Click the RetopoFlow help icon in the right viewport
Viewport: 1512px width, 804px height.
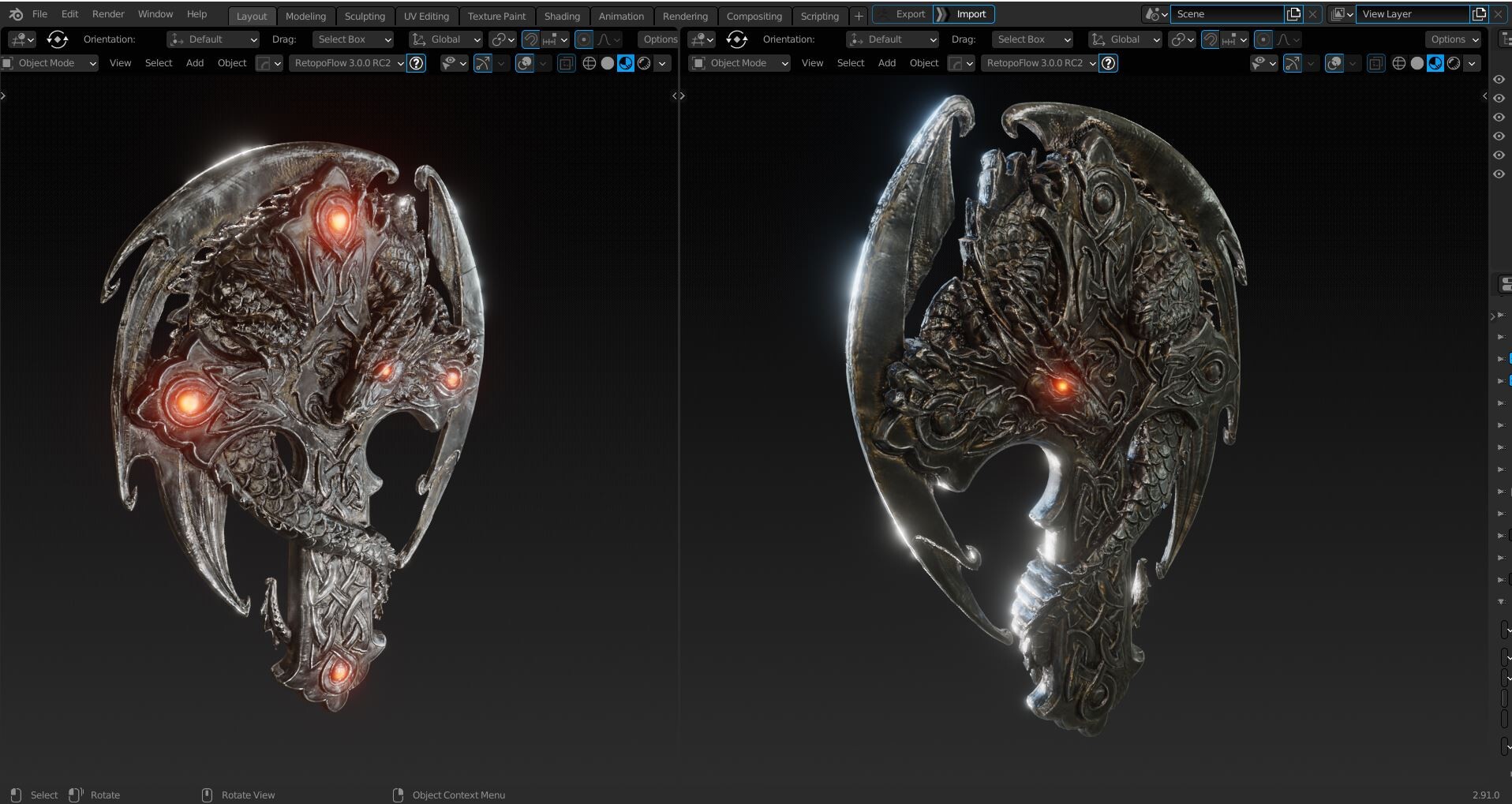(x=1109, y=63)
